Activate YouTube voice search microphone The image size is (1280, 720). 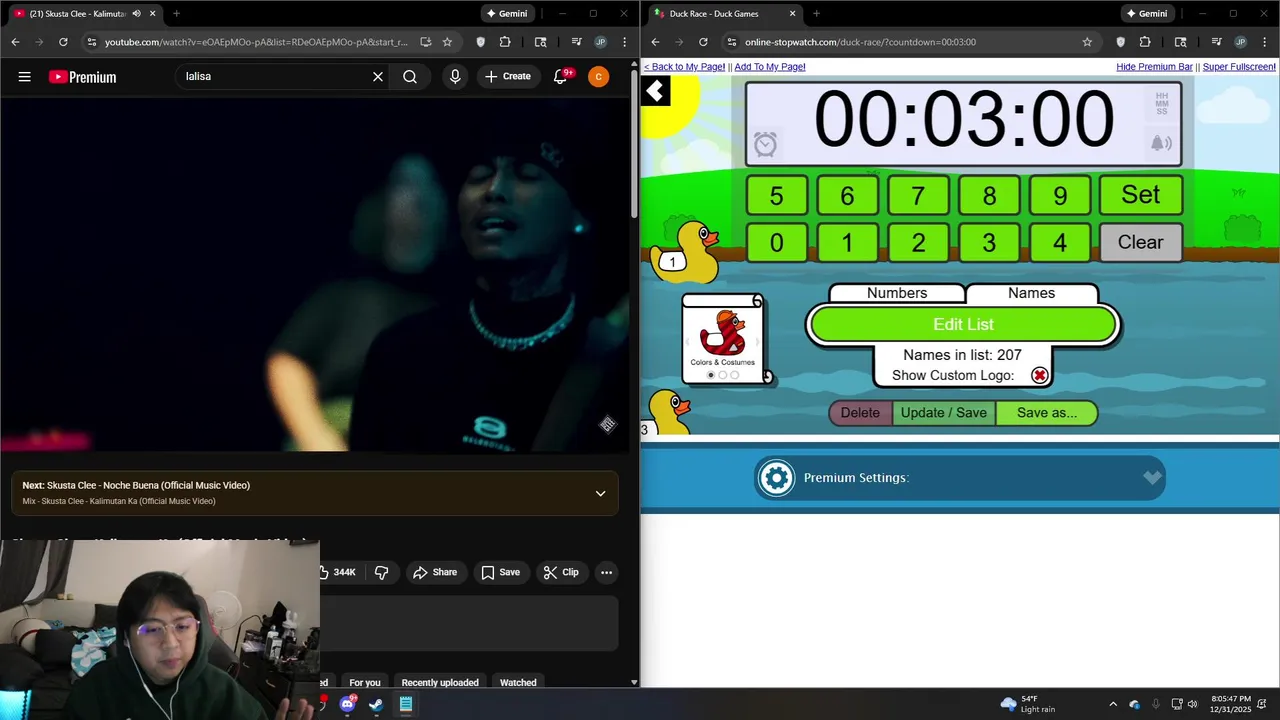pos(455,77)
